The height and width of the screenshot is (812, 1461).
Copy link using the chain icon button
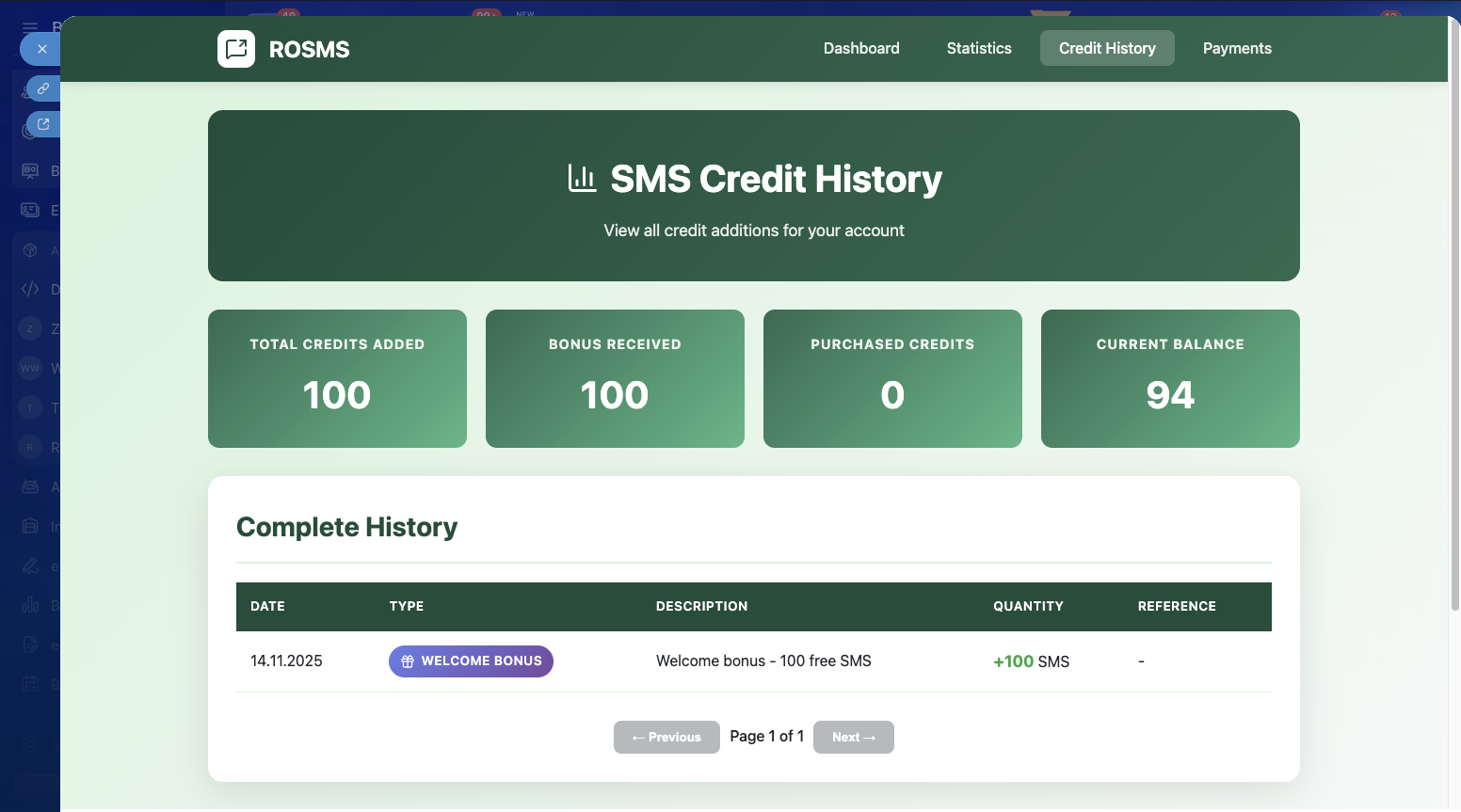[43, 88]
